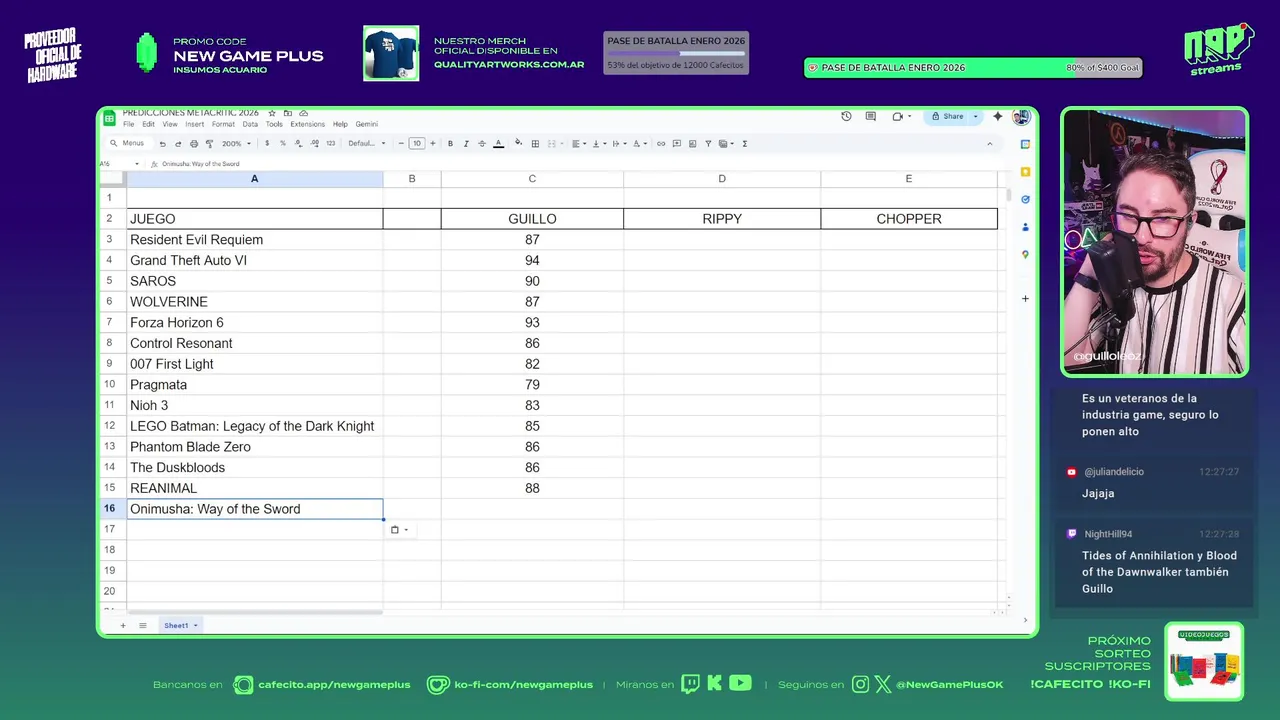Open the borders tool in the toolbar

[x=535, y=143]
